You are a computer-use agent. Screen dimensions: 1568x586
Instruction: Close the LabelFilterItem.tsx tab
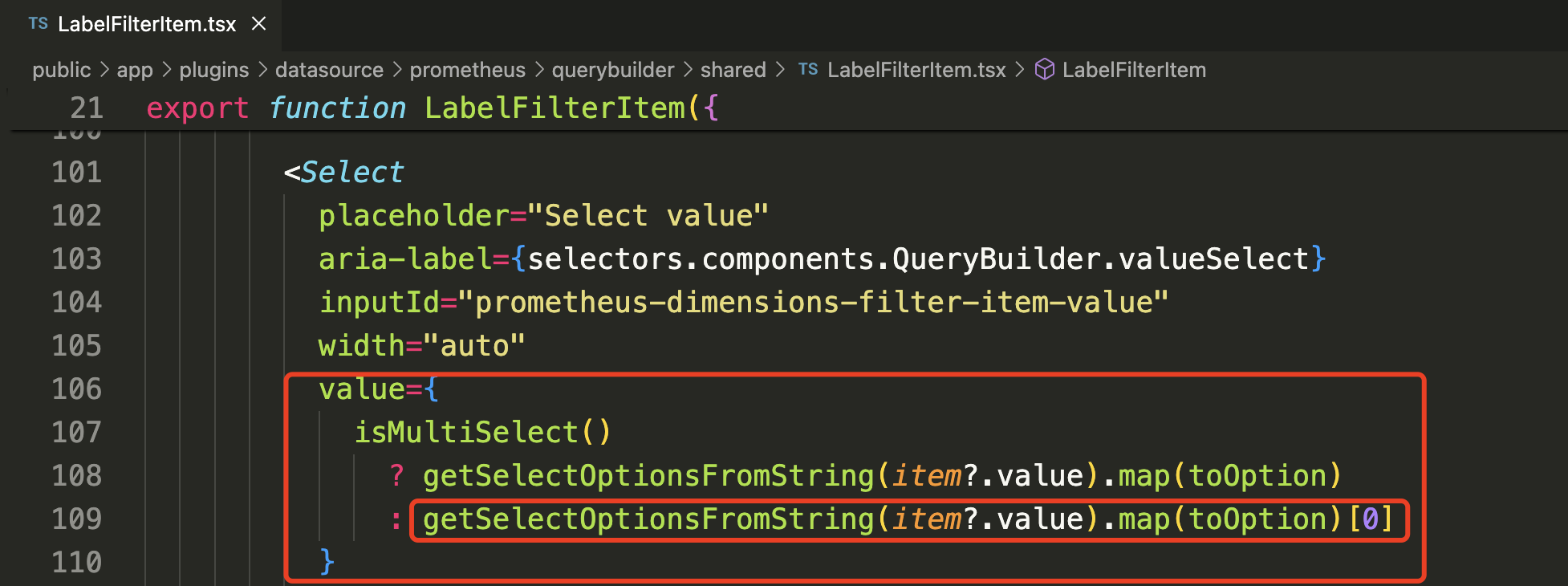point(258,24)
